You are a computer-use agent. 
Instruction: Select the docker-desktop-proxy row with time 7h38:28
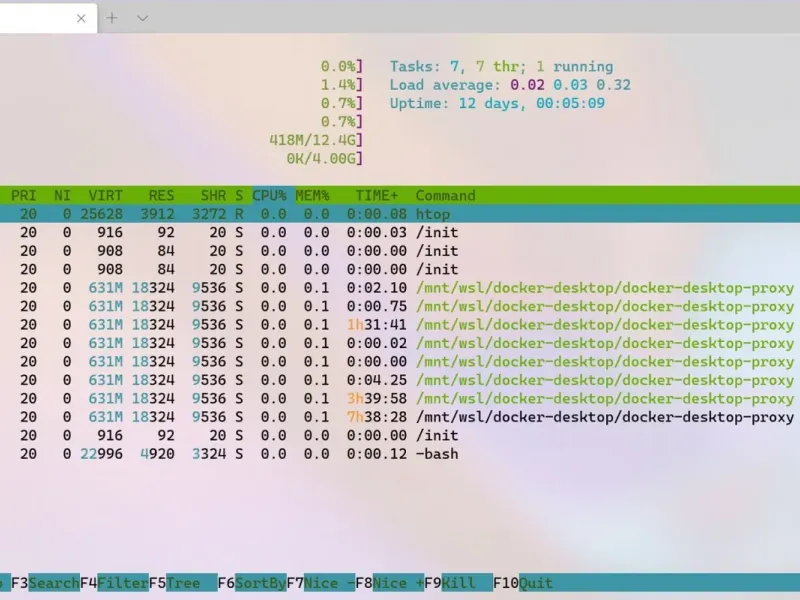click(400, 417)
